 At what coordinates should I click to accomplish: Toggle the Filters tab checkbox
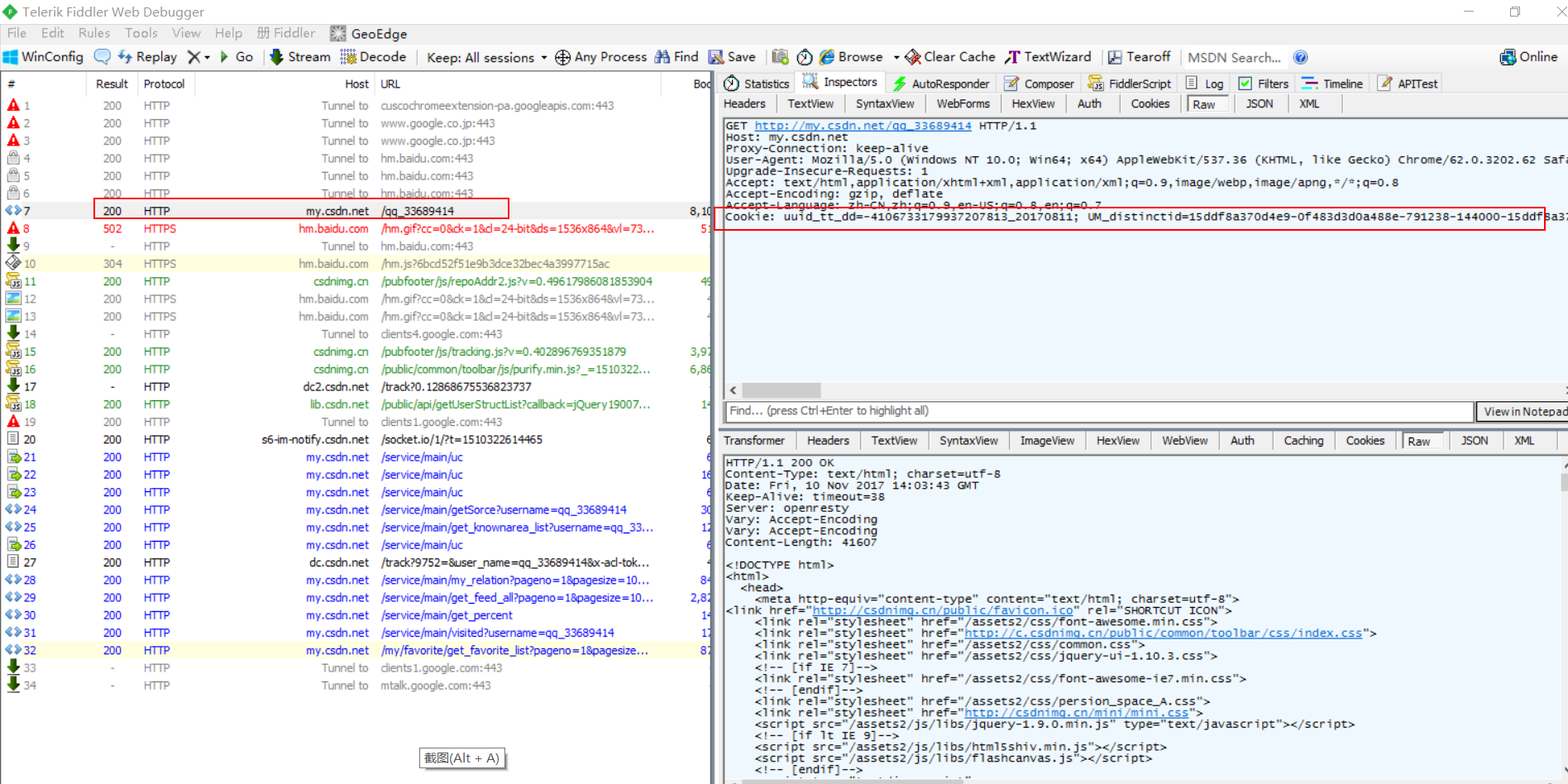coord(1245,84)
